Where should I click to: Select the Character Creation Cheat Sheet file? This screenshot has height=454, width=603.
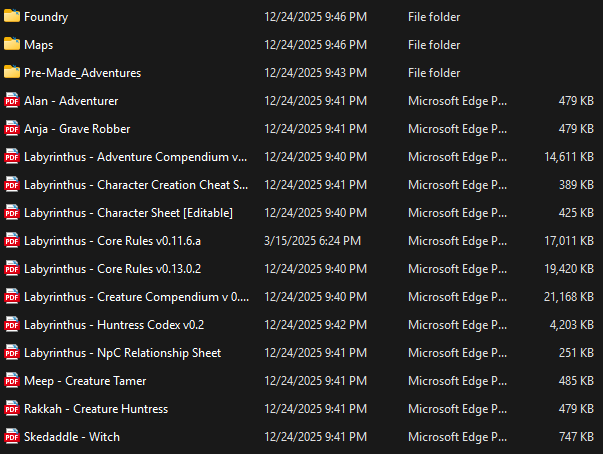pyautogui.click(x=135, y=185)
